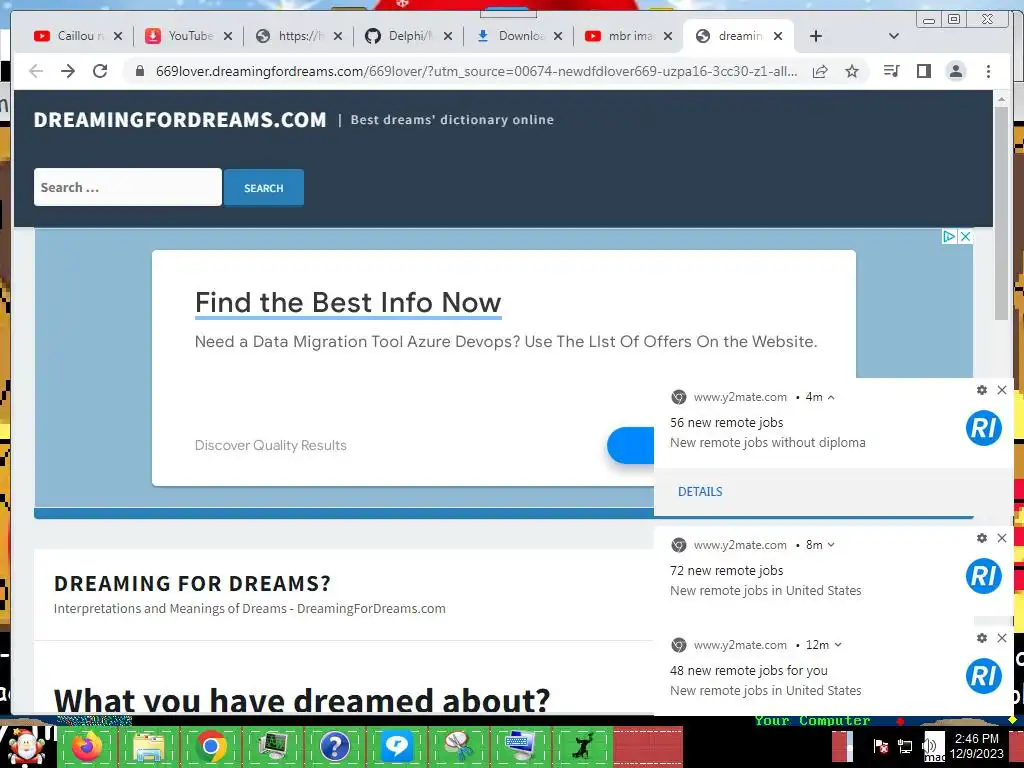Click DETAILS on the 56 jobs notification

point(700,492)
